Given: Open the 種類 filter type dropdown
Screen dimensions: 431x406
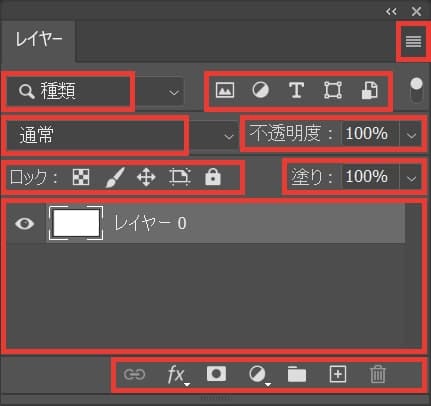Looking at the screenshot, I should point(95,92).
